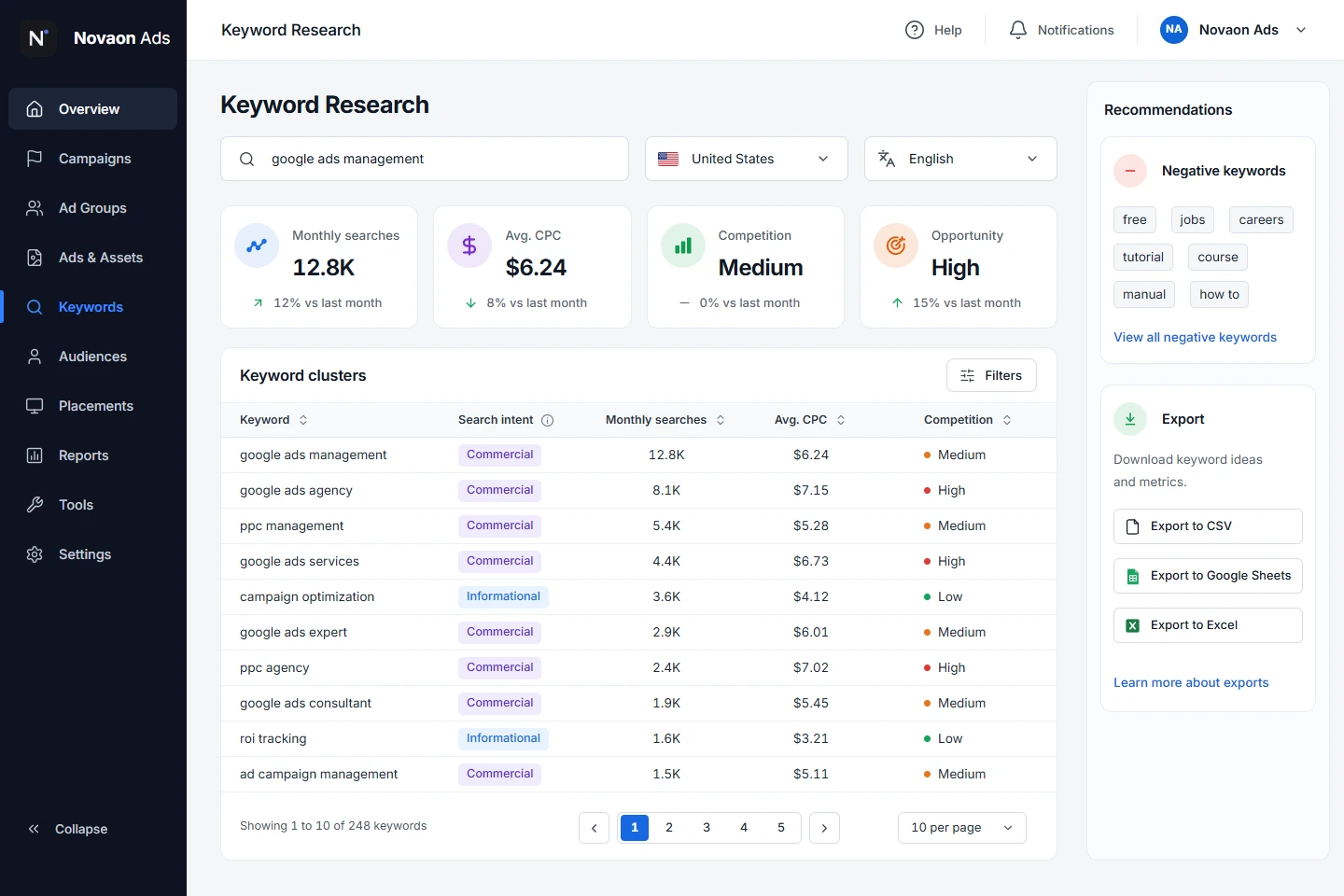Click the search magnifier icon in keyword field
This screenshot has width=1344, height=896.
(246, 160)
